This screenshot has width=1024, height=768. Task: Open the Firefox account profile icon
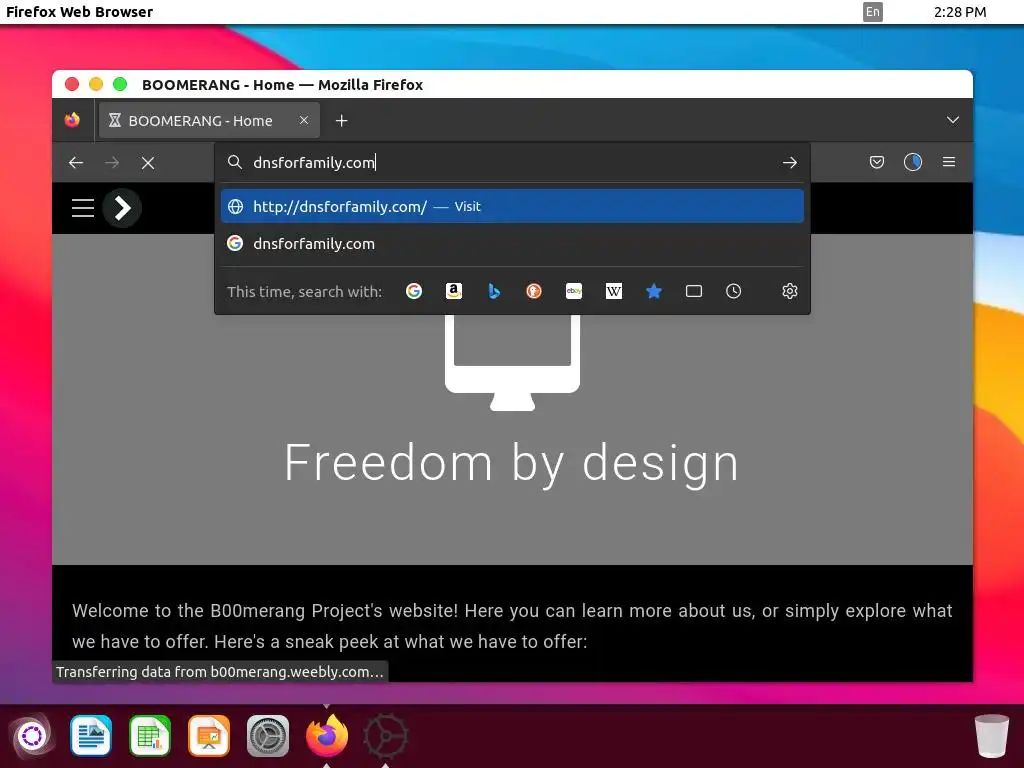(x=912, y=162)
